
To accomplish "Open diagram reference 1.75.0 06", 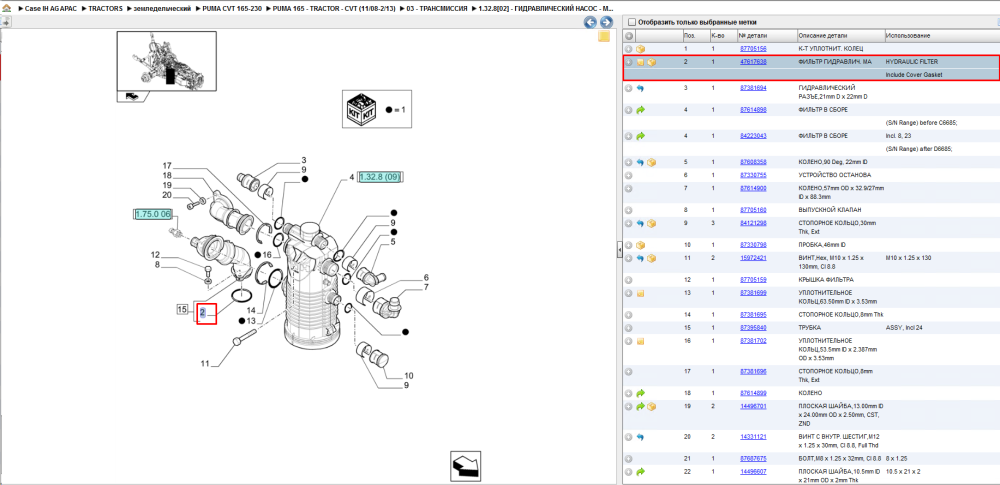I will click(x=153, y=214).
